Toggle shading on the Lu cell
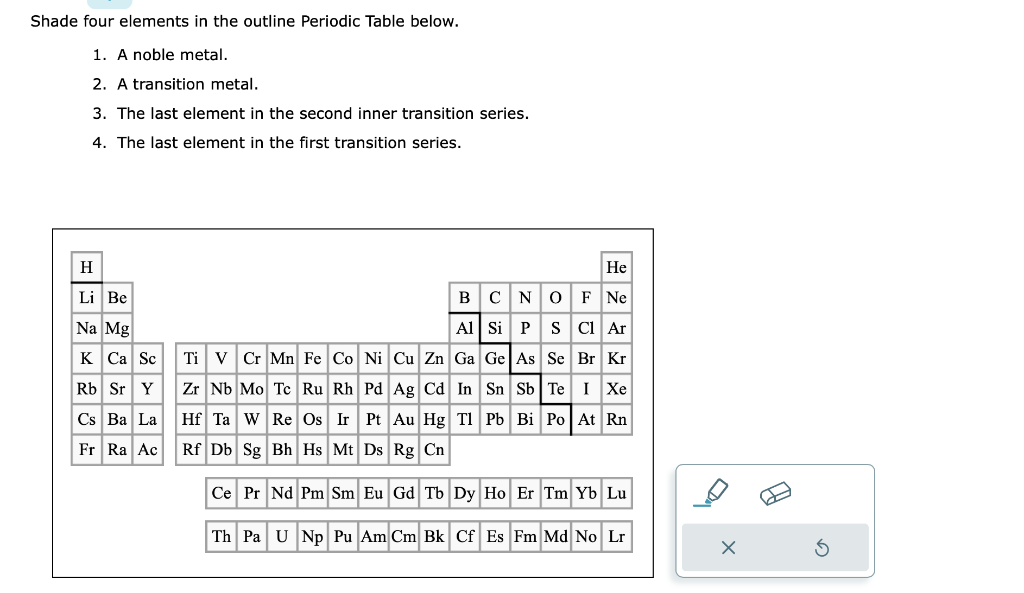The image size is (1024, 593). [x=616, y=493]
